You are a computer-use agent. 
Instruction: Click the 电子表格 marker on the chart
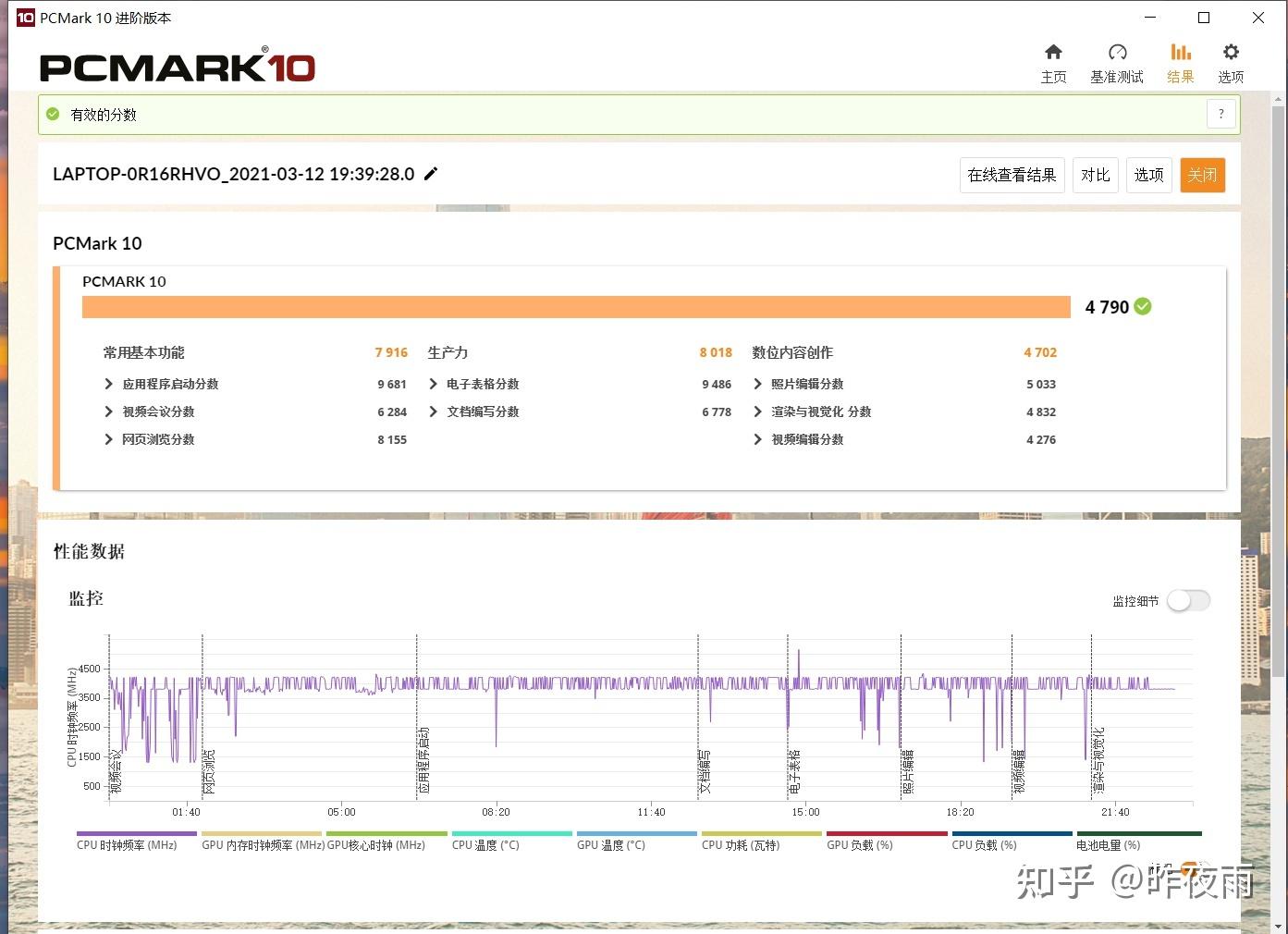(x=795, y=771)
